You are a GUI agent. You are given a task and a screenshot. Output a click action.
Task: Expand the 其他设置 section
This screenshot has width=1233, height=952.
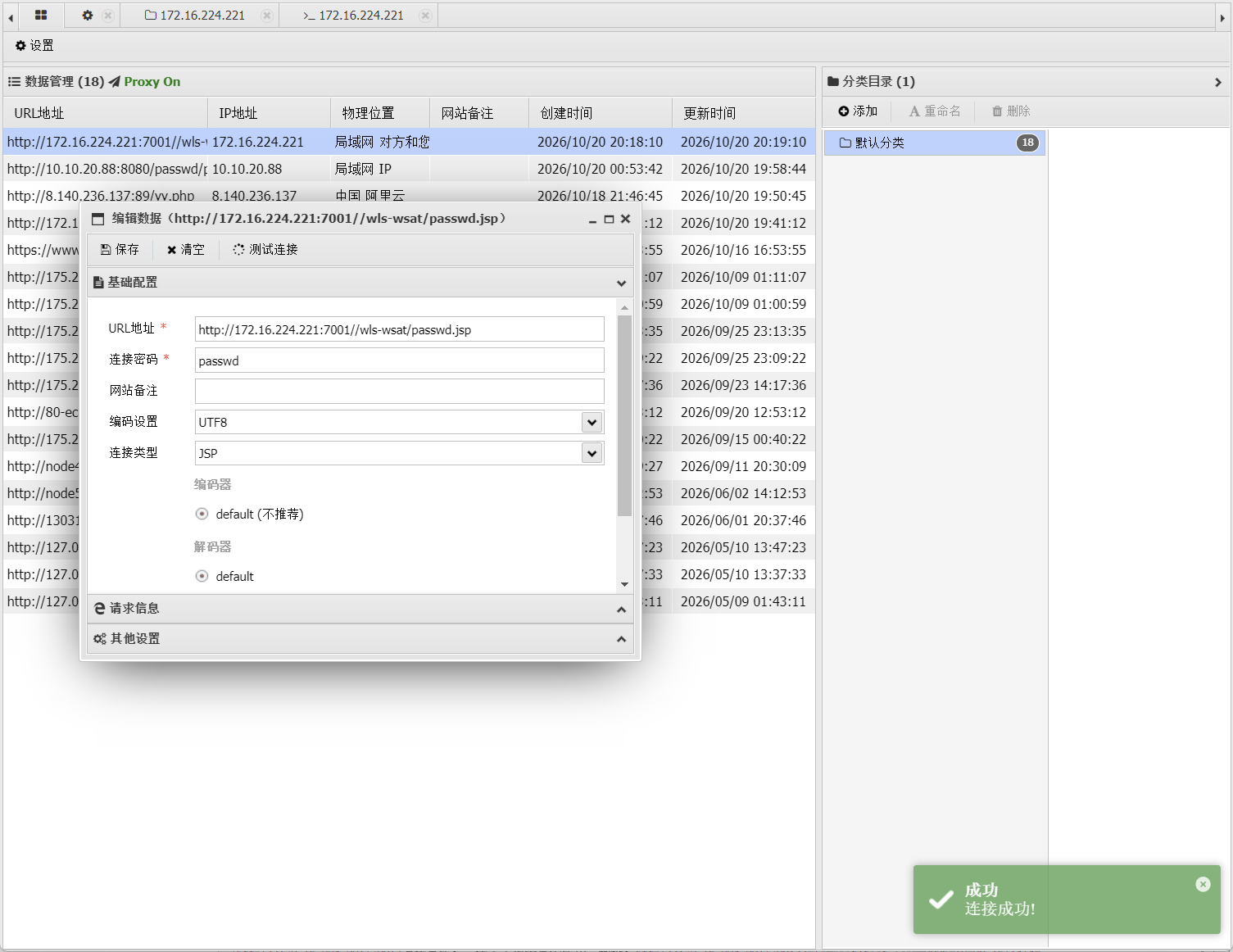click(621, 639)
